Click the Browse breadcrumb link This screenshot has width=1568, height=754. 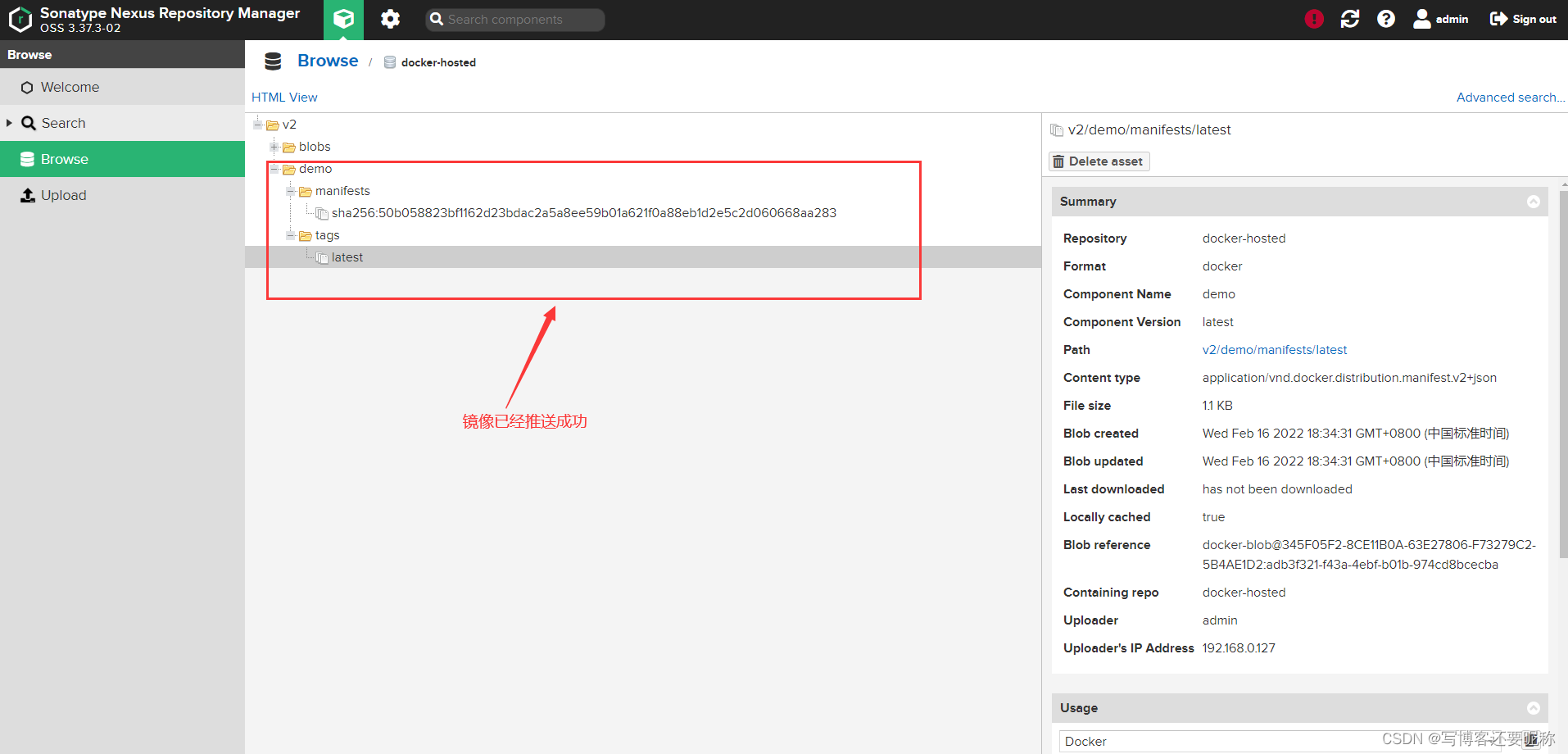pos(328,61)
